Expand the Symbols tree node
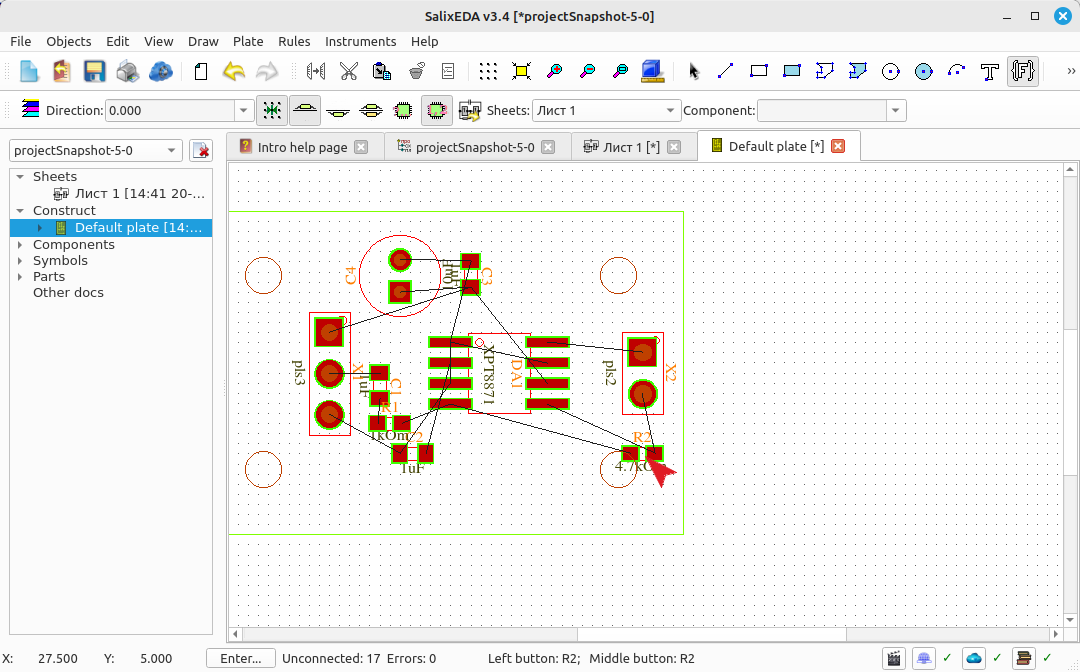This screenshot has height=672, width=1080. point(20,261)
